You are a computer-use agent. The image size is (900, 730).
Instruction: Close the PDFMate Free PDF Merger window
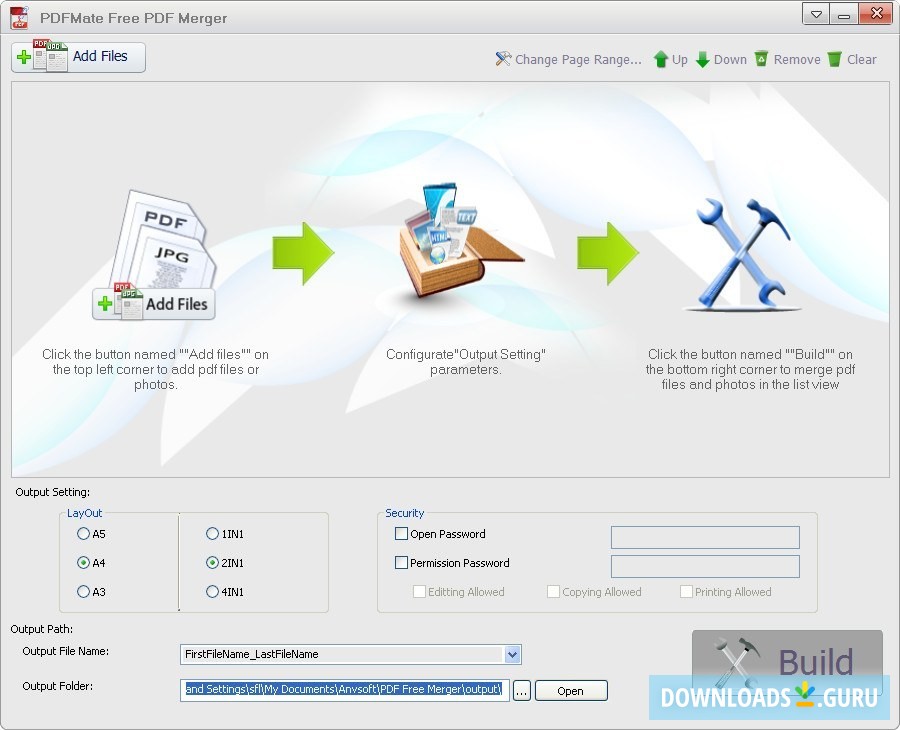coord(876,14)
